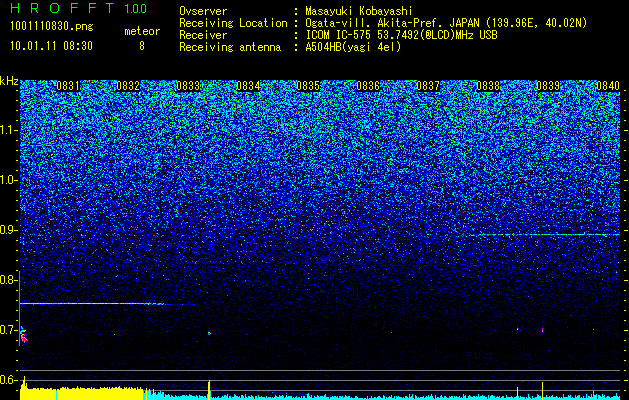Click the 0833 time marker

[188, 86]
